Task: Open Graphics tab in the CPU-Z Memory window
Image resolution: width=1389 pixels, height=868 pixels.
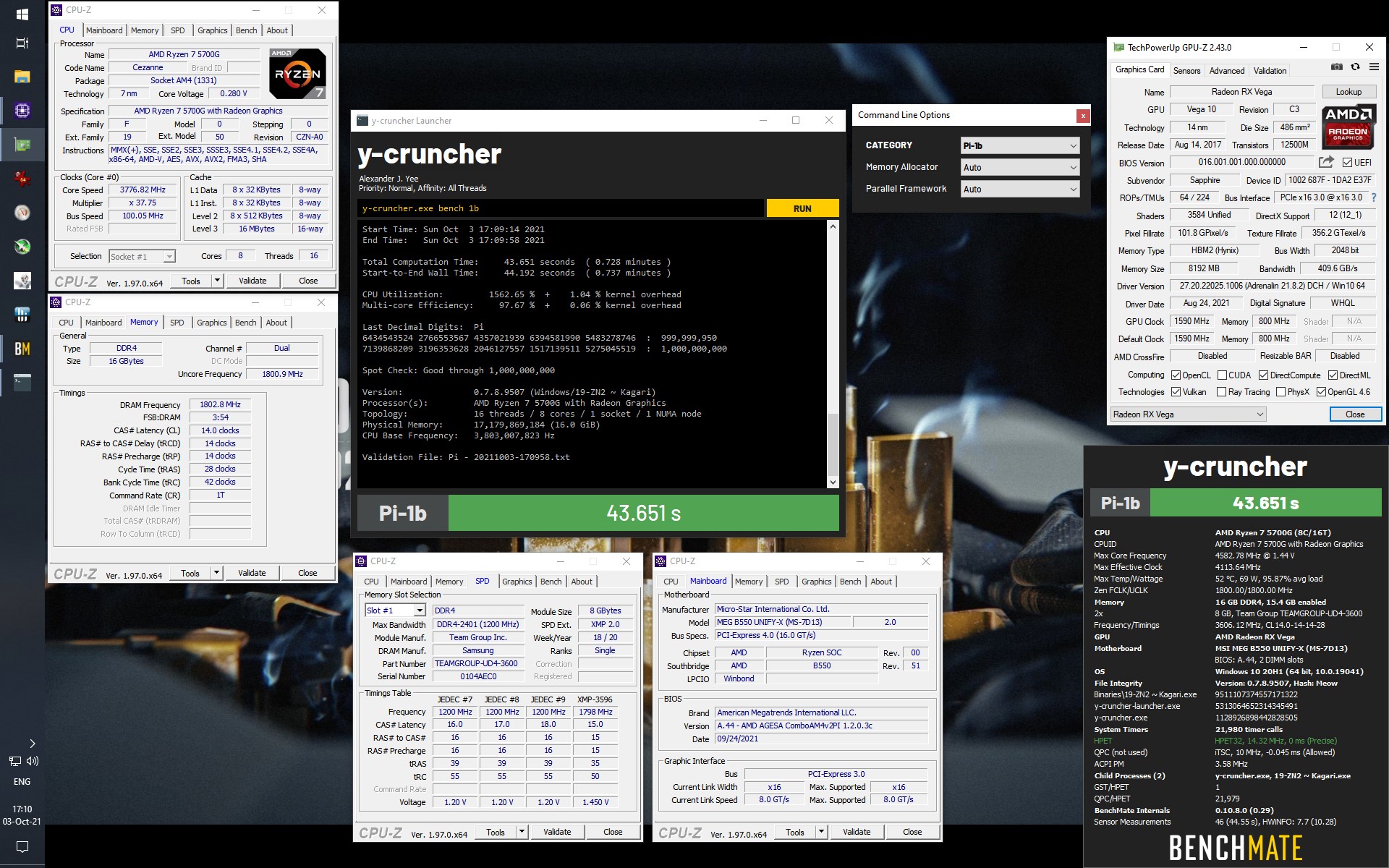Action: pyautogui.click(x=211, y=323)
